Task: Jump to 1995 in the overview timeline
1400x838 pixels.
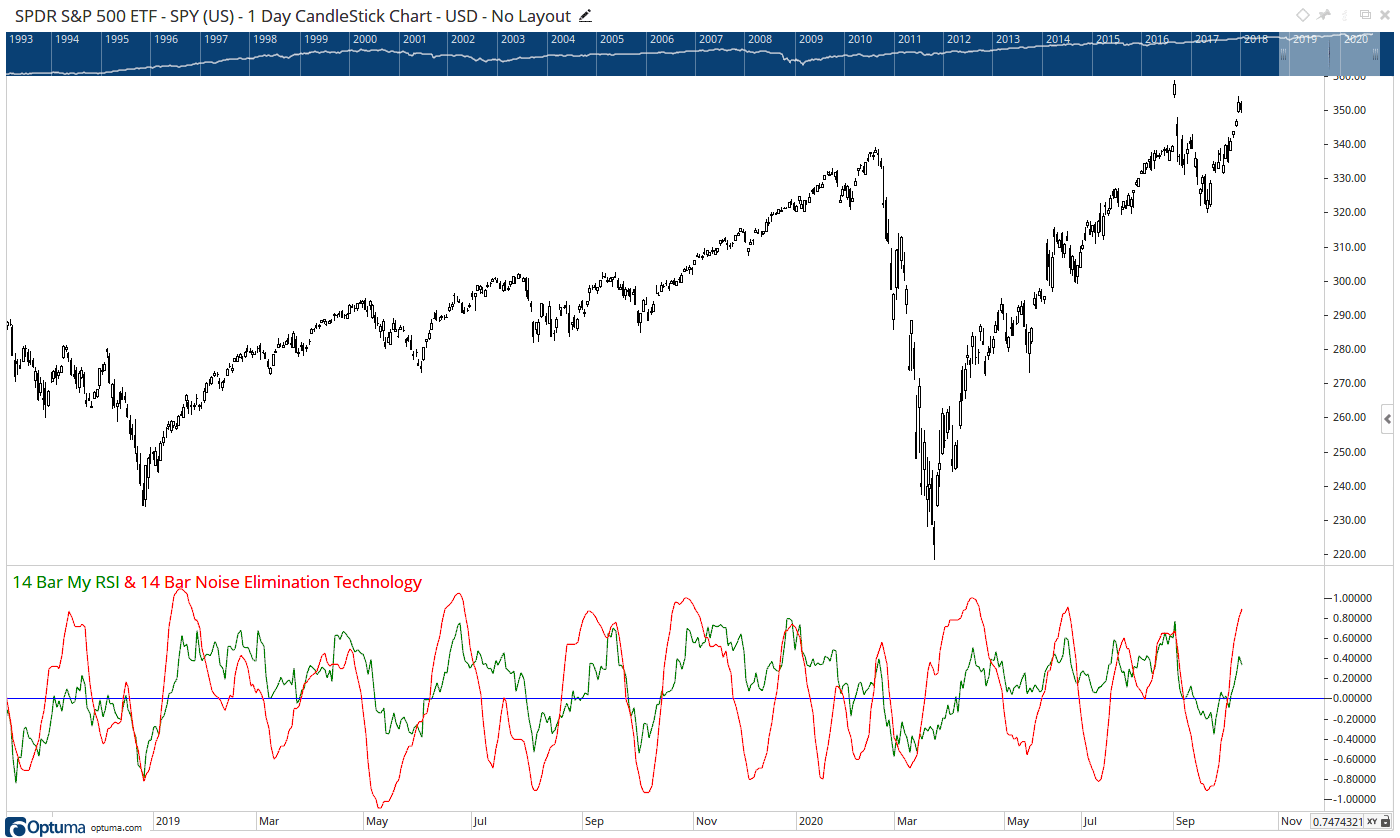Action: point(116,39)
